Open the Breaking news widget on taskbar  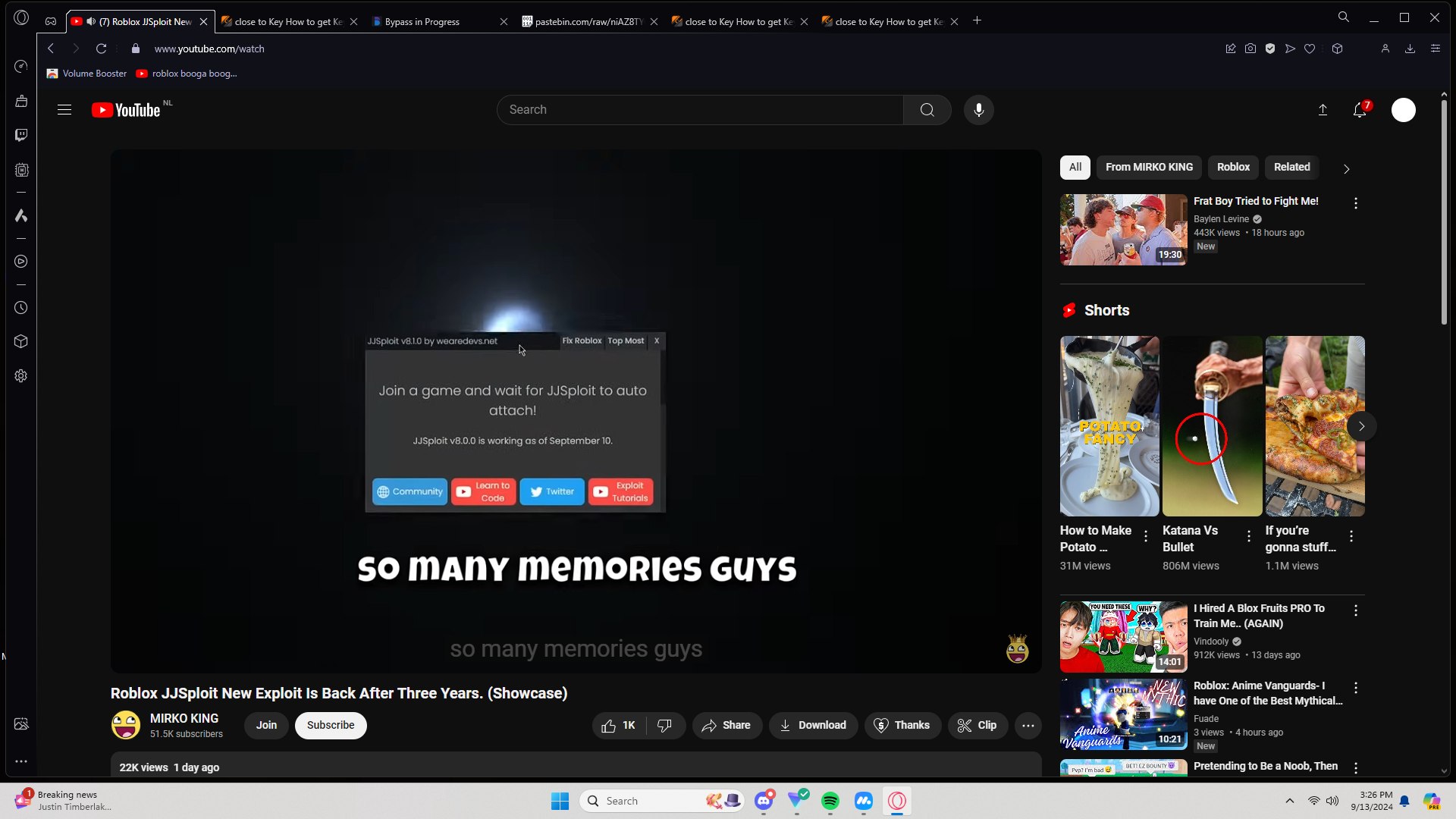64,801
